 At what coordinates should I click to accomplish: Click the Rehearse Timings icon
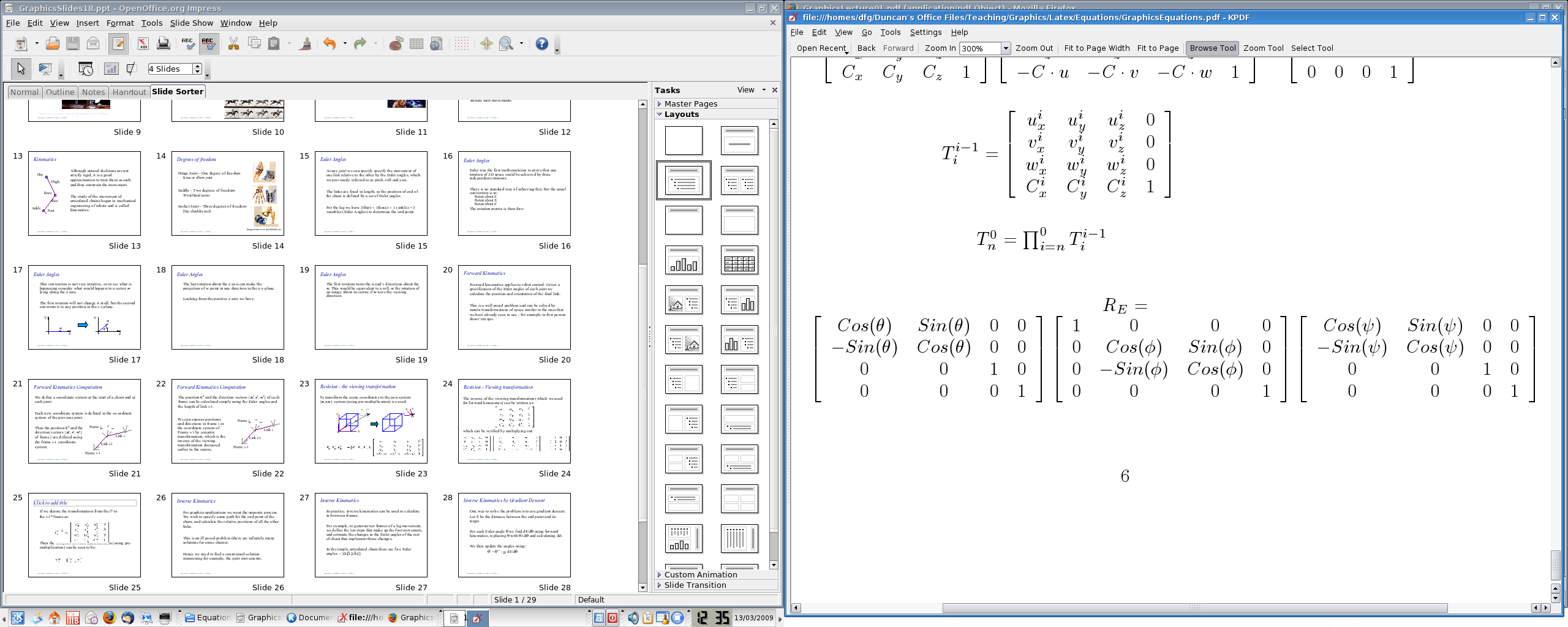click(85, 69)
